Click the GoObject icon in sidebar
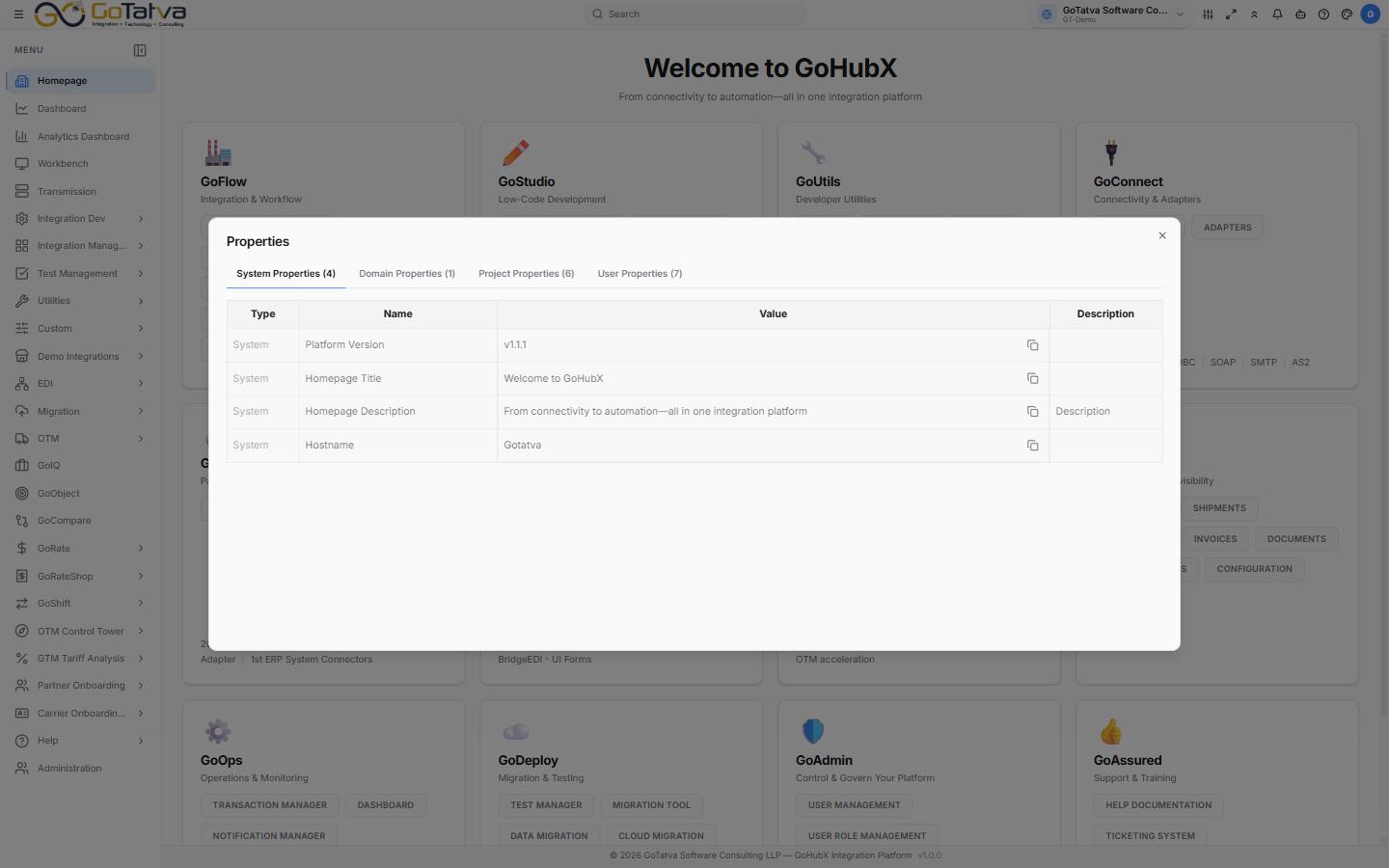The image size is (1389, 868). [22, 494]
